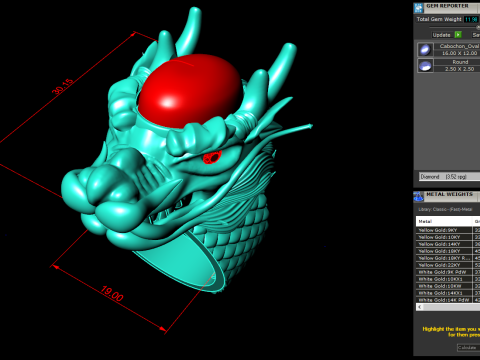This screenshot has width=480, height=360.
Task: Open the Diamond (3.52 spg) material dropdown
Action: click(x=449, y=176)
